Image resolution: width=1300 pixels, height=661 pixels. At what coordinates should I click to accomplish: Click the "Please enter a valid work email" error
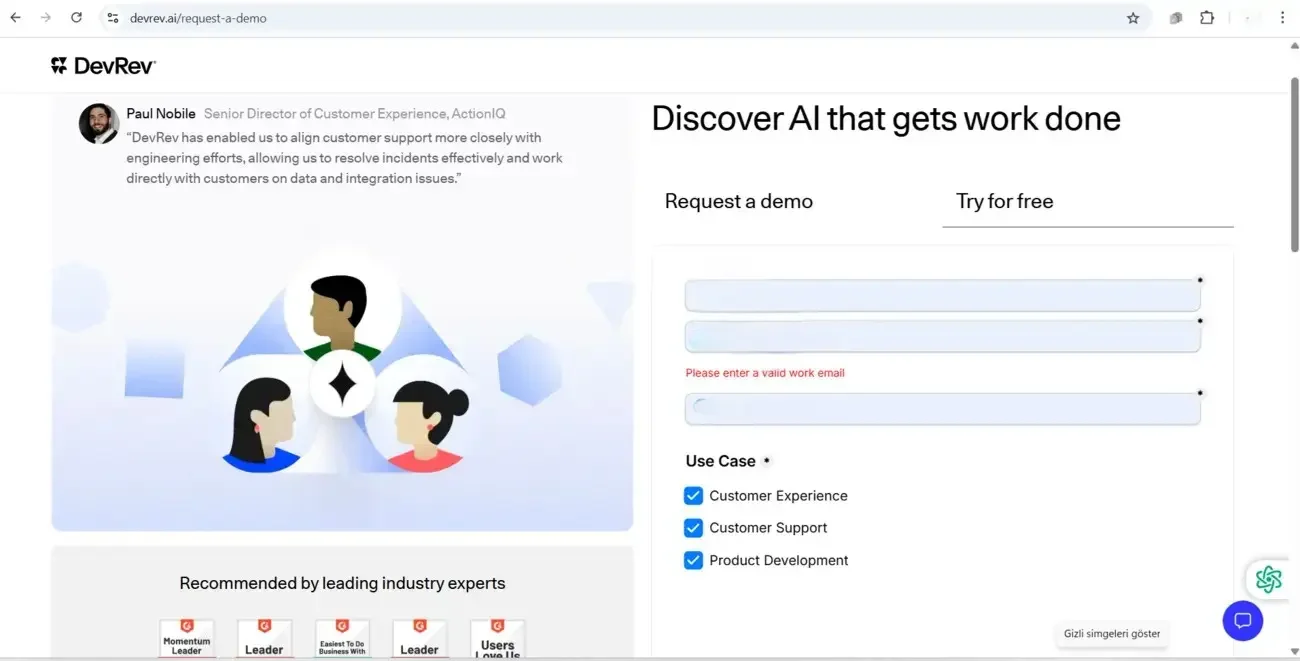[x=765, y=373]
